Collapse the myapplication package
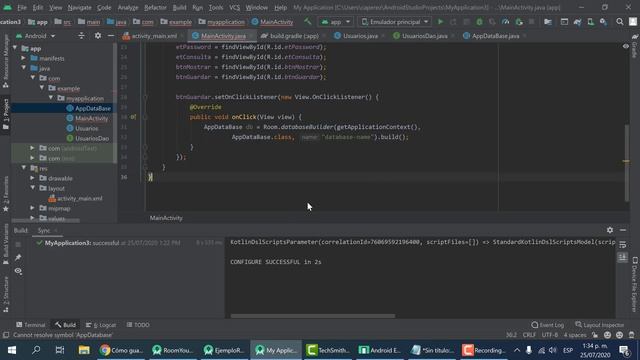Viewport: 640px width, 360px height. coord(51,98)
